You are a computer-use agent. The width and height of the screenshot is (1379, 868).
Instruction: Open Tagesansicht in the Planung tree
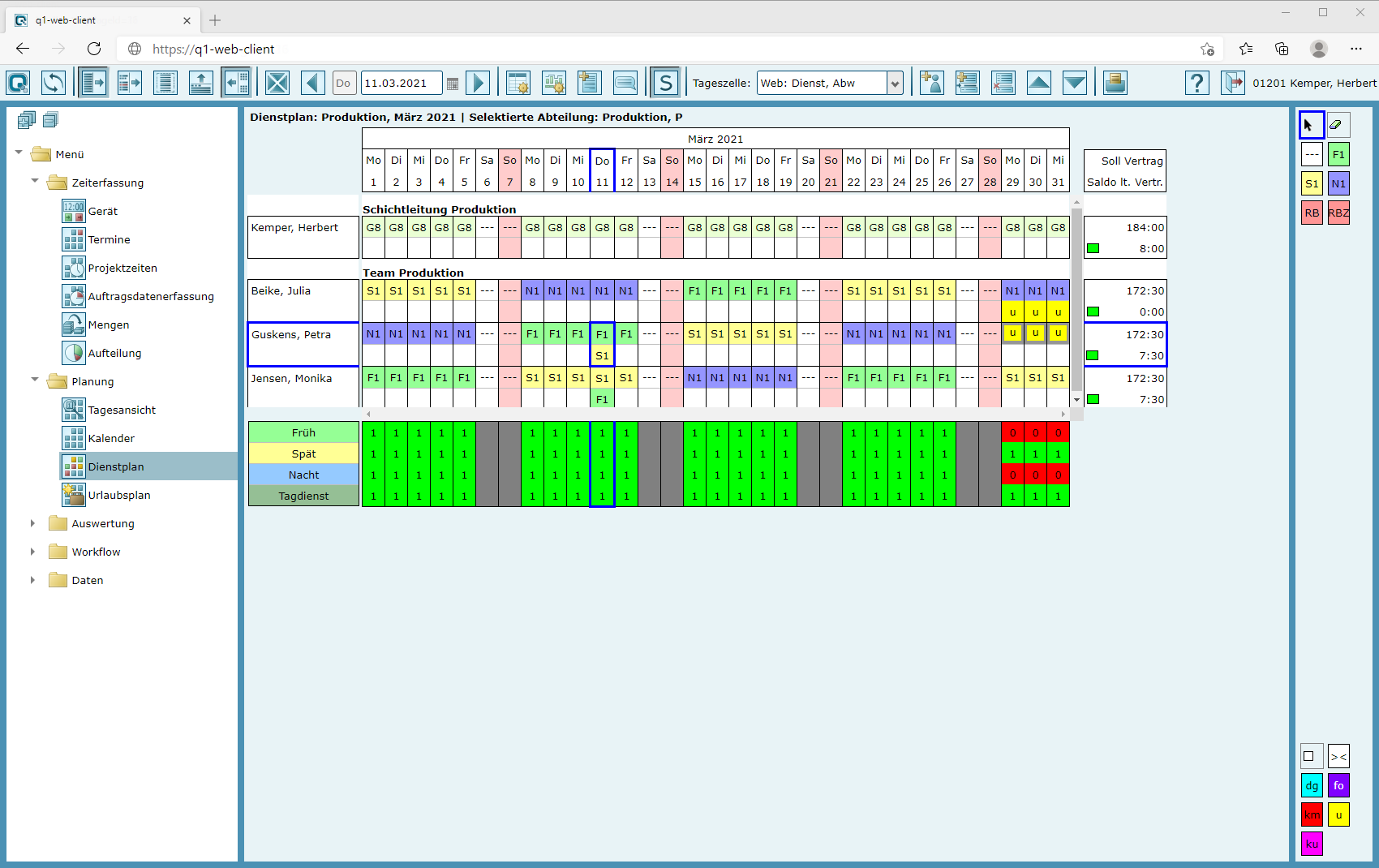click(x=122, y=410)
